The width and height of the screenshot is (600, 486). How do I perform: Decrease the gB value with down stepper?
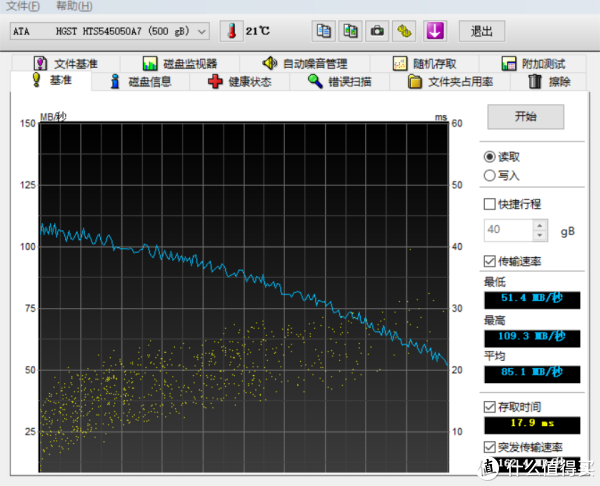click(540, 235)
